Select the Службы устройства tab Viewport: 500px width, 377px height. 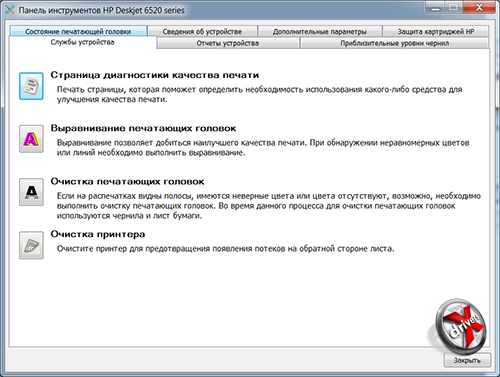[82, 42]
